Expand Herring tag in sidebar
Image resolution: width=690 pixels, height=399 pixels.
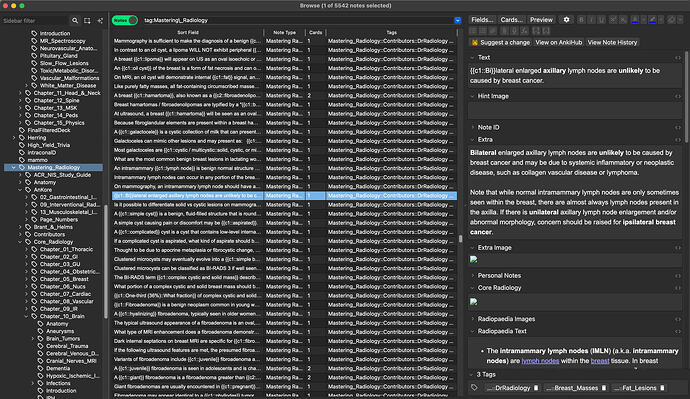14,138
